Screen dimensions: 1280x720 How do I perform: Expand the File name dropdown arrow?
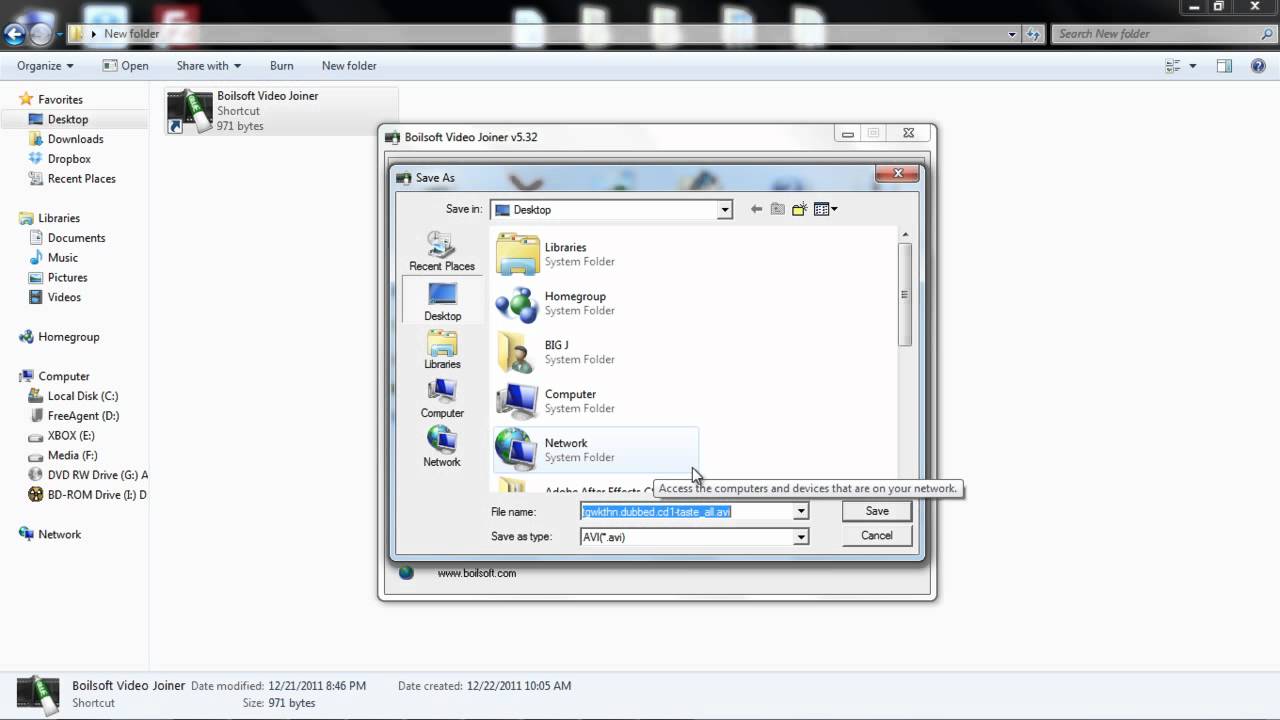pyautogui.click(x=800, y=512)
